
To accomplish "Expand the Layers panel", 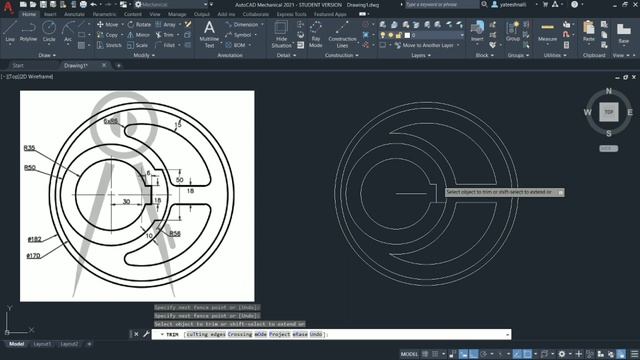I will [421, 55].
